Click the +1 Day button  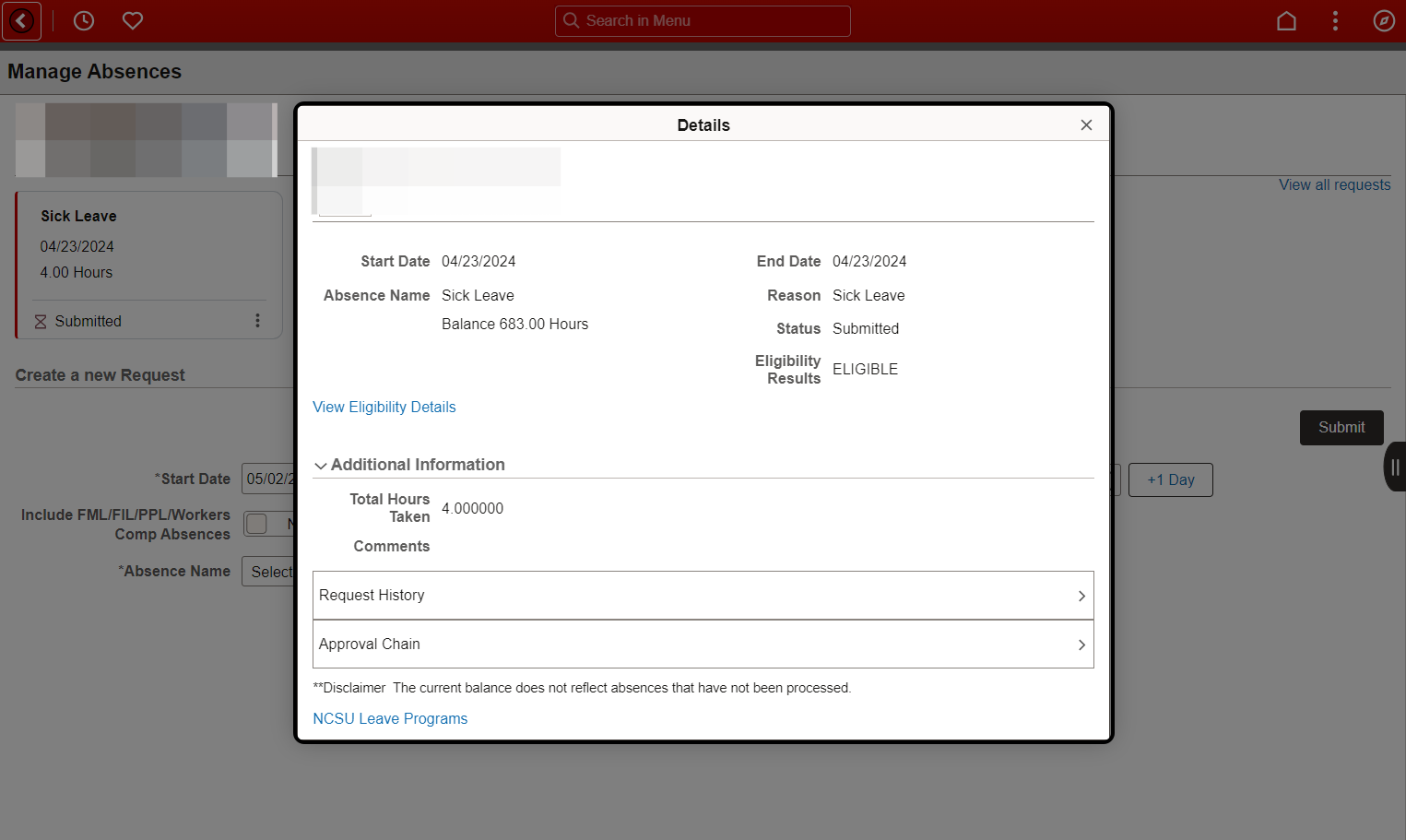[1171, 480]
